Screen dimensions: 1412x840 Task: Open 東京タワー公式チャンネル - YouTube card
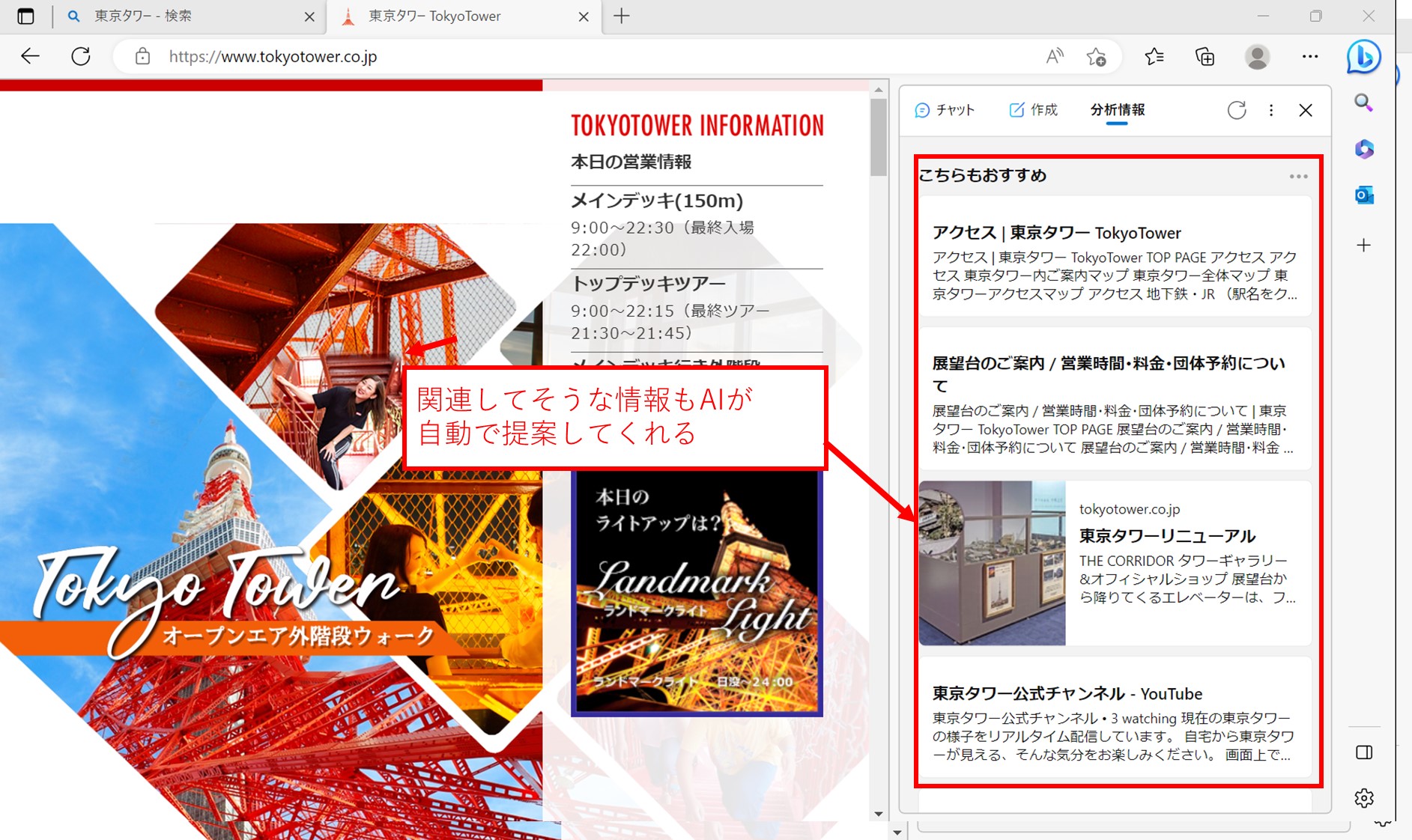pyautogui.click(x=1115, y=718)
